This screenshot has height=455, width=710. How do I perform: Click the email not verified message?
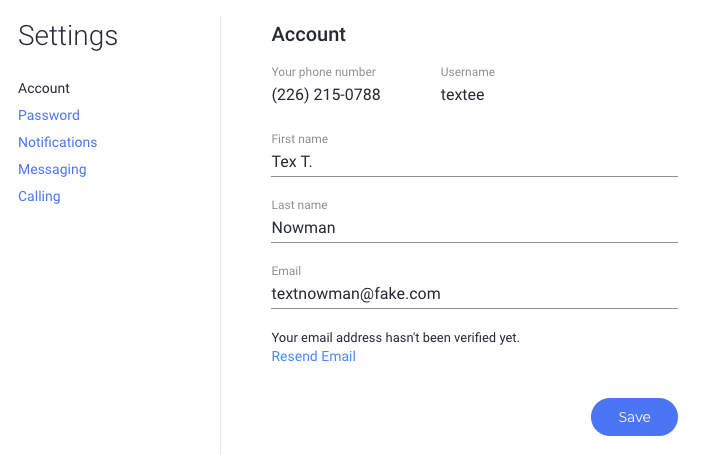(x=396, y=338)
